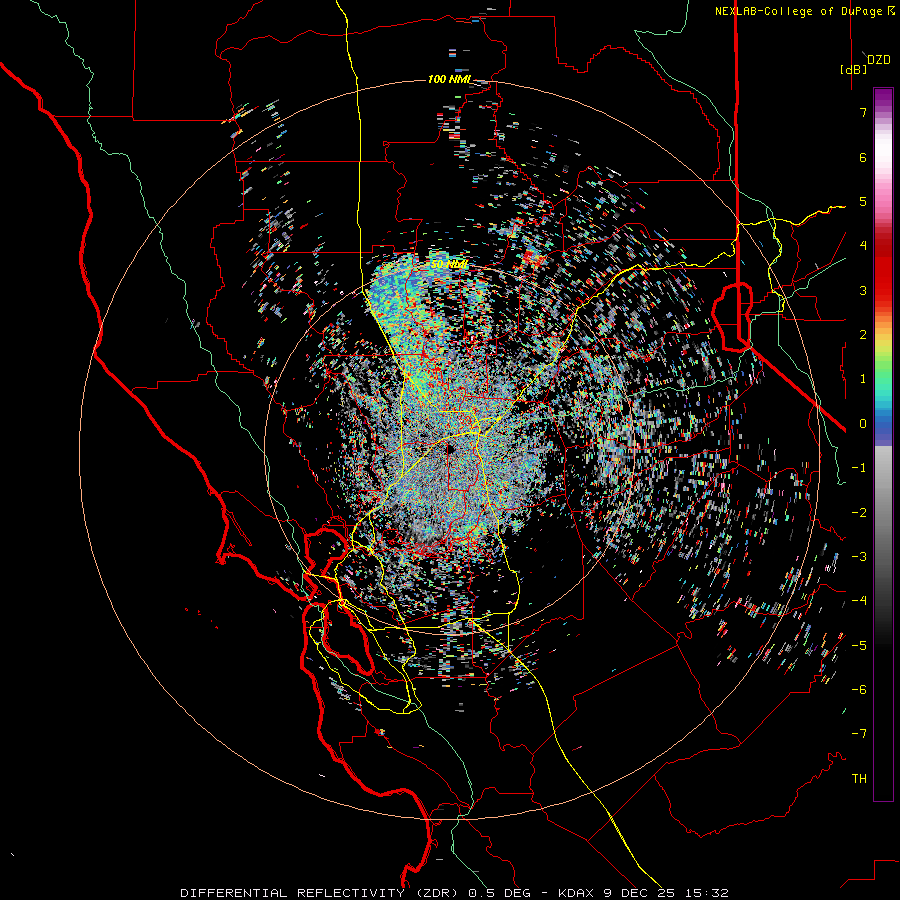Click the -6 tick label on scale
Image resolution: width=900 pixels, height=900 pixels.
[859, 689]
